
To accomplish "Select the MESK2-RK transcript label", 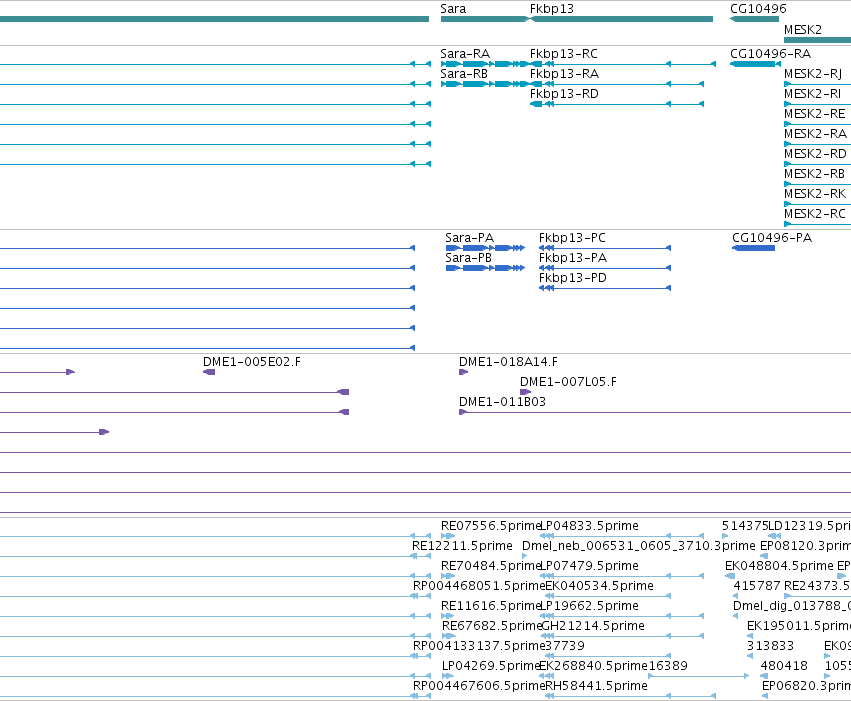I will pyautogui.click(x=815, y=194).
